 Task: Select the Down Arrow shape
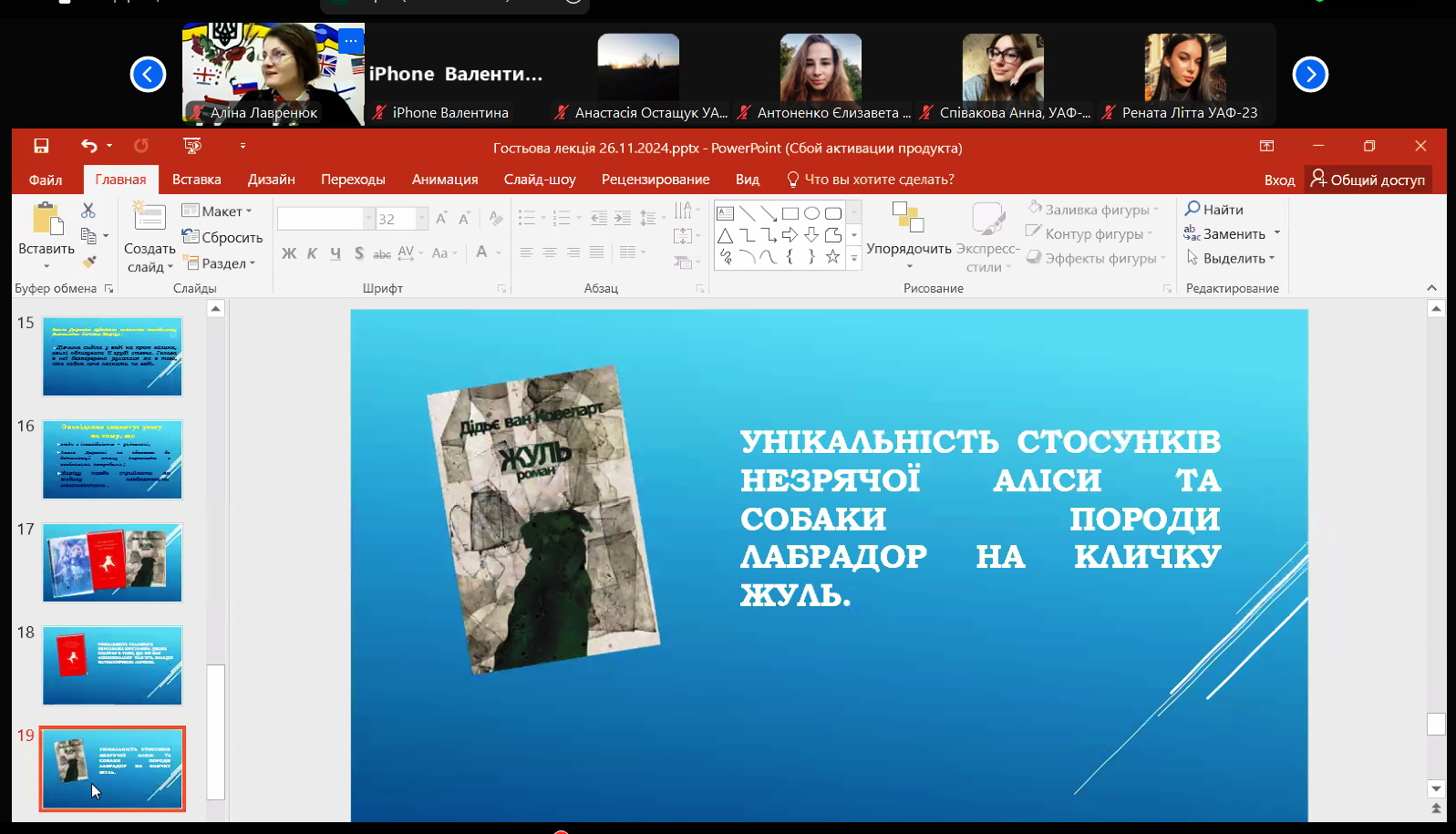811,235
